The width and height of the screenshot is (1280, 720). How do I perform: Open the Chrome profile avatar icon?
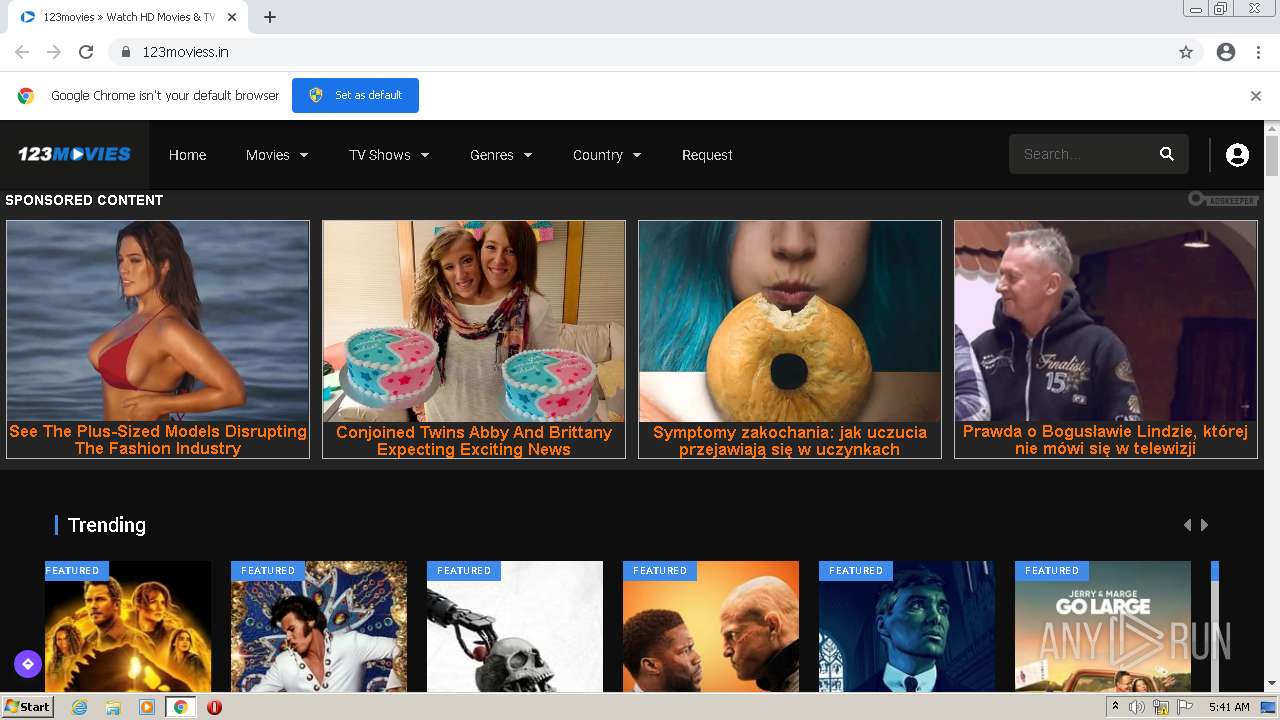[x=1226, y=52]
